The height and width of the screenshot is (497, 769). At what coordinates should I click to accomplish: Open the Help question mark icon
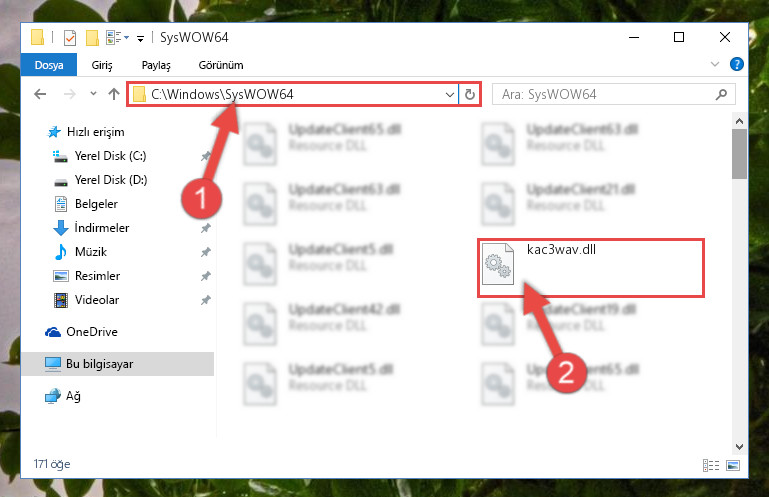point(736,64)
